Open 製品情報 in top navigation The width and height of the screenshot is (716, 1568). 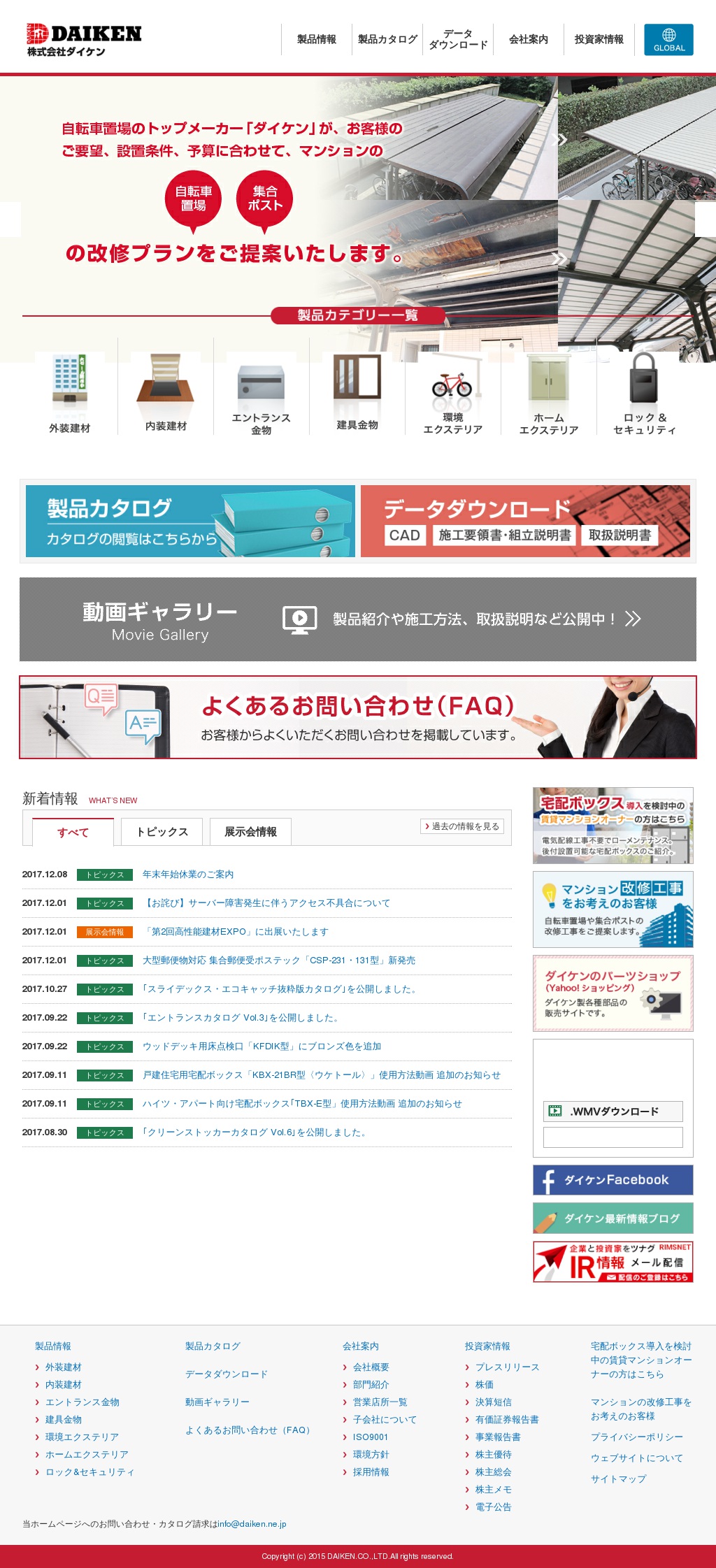click(x=317, y=39)
